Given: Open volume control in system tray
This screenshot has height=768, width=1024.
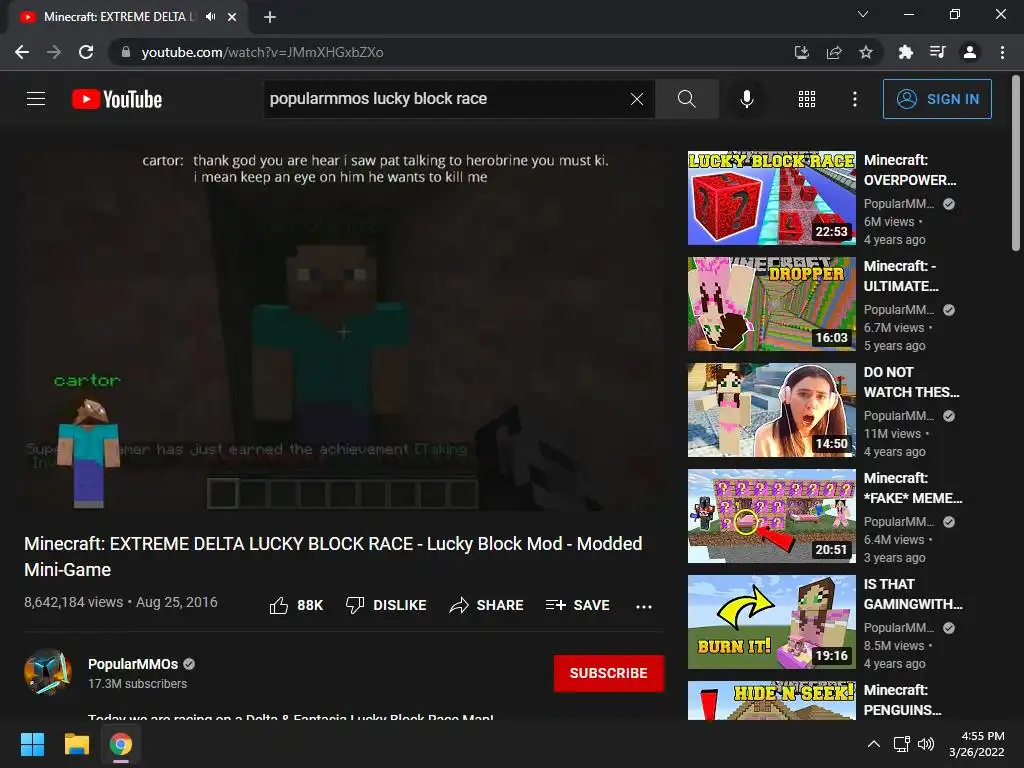Looking at the screenshot, I should coord(926,744).
